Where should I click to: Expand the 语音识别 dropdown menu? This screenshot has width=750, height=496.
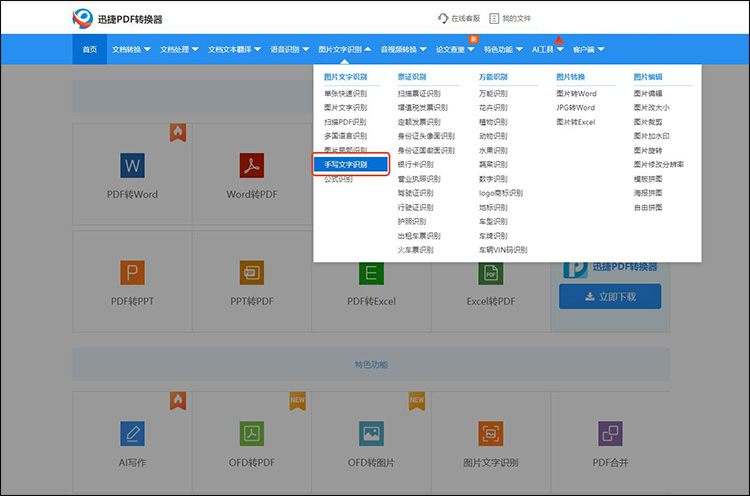point(289,49)
